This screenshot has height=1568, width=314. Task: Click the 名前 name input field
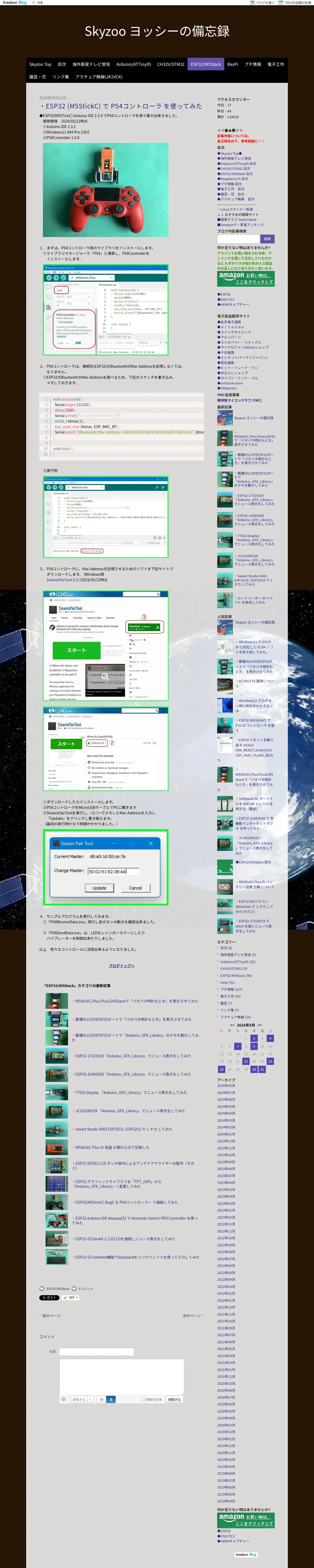tap(96, 1351)
